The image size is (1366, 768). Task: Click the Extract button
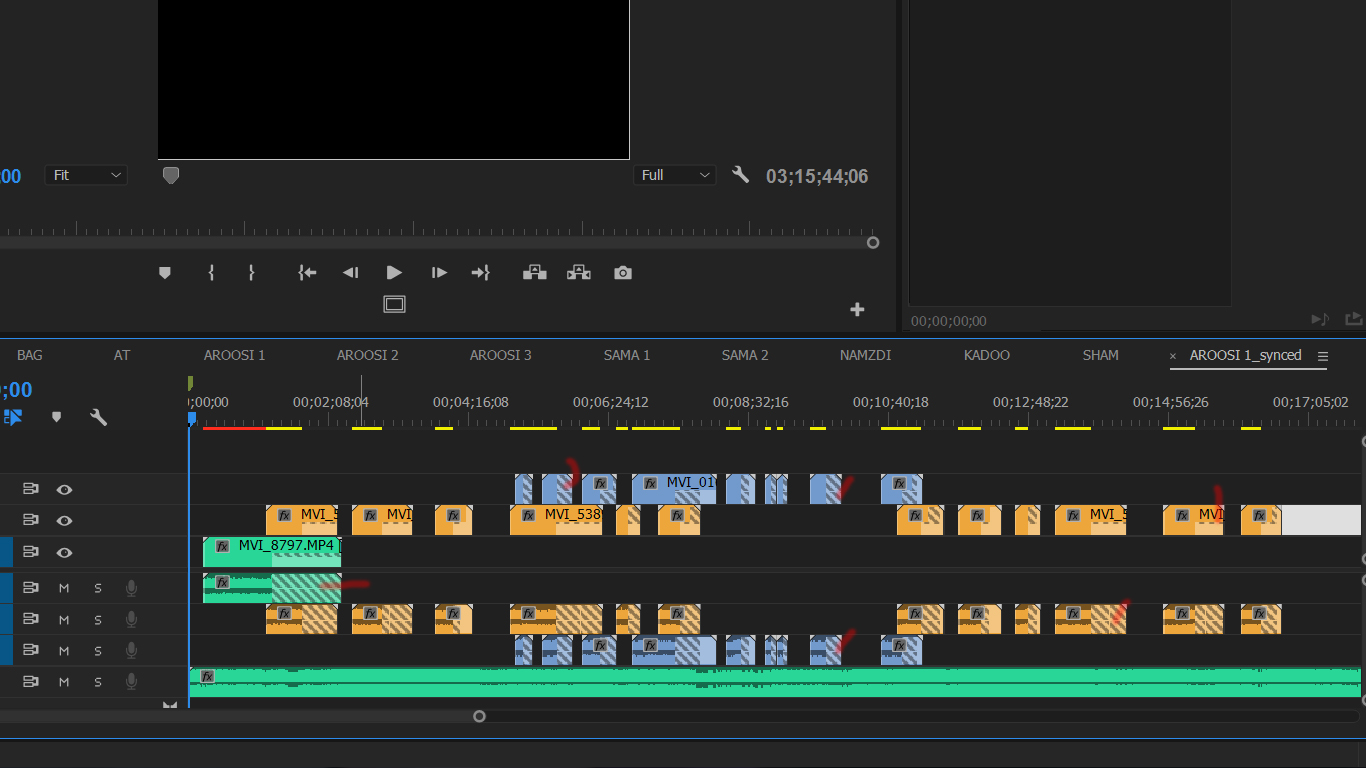[579, 273]
